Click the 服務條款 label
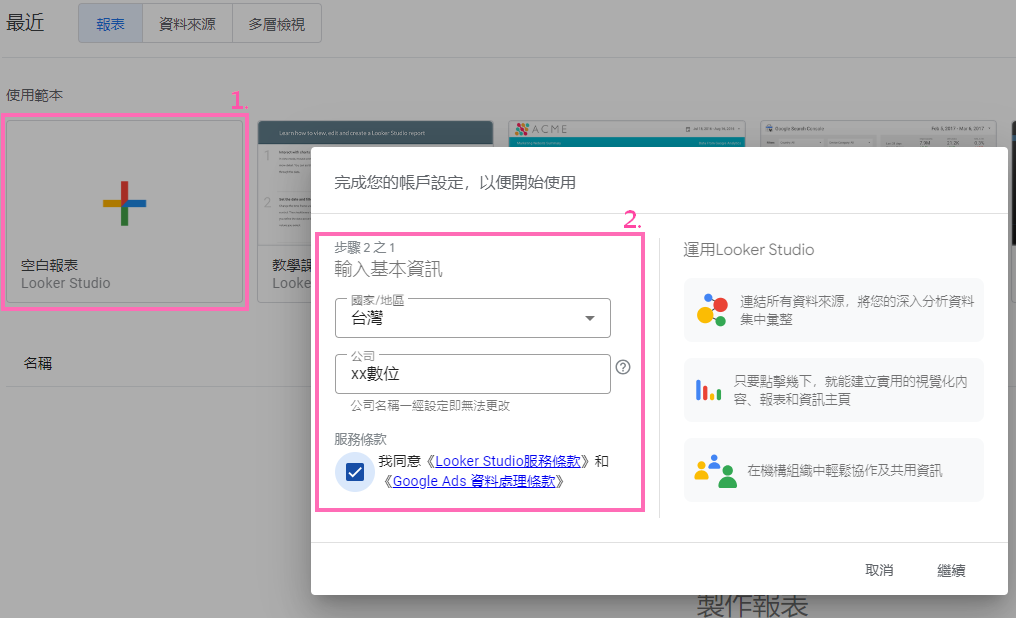The height and width of the screenshot is (618, 1016). [x=360, y=440]
